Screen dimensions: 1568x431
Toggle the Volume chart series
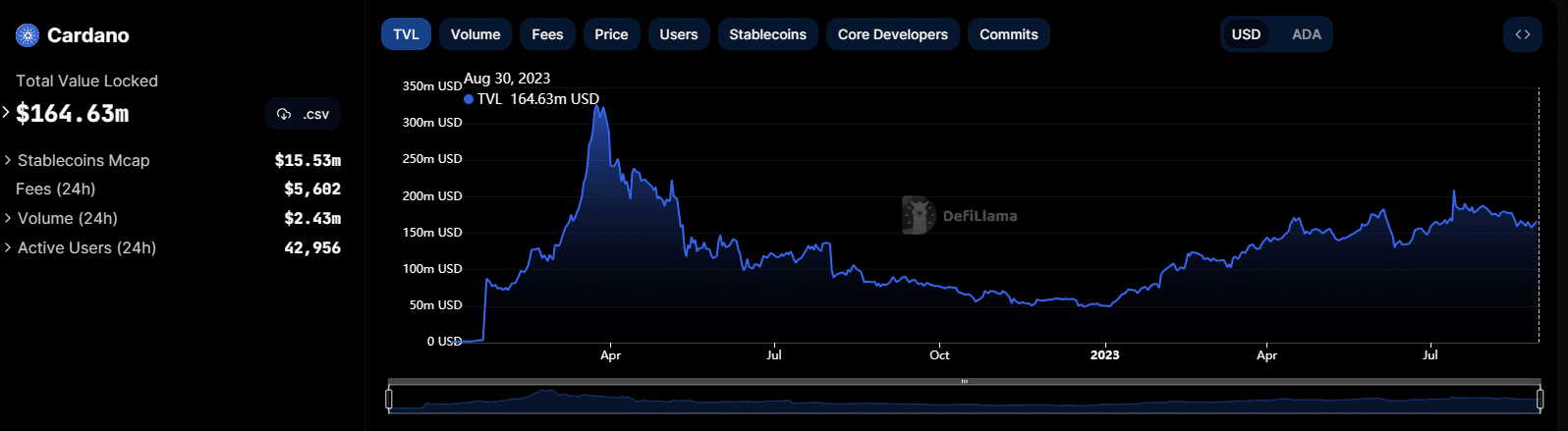[476, 34]
